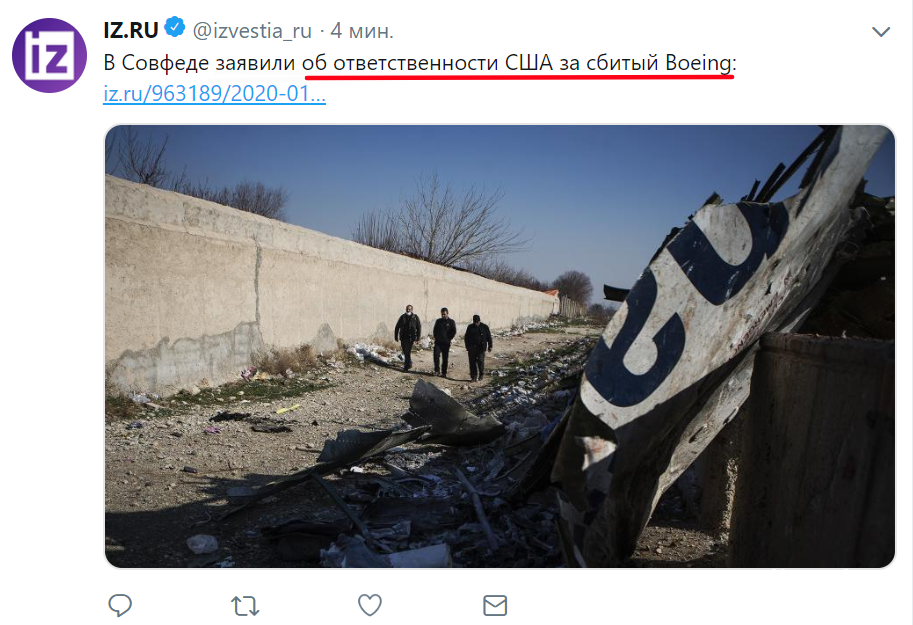The height and width of the screenshot is (625, 913).
Task: Open the plane wreckage photo
Action: pyautogui.click(x=500, y=346)
